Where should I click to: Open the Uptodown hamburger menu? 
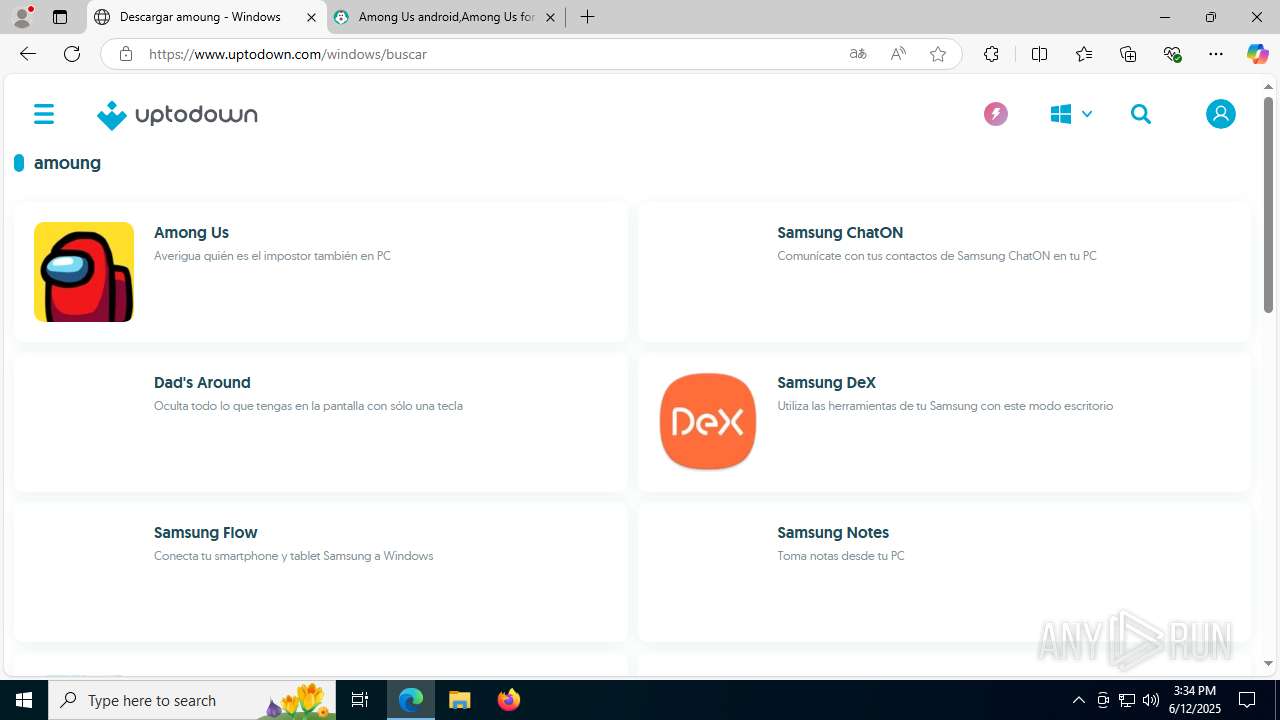(x=44, y=114)
